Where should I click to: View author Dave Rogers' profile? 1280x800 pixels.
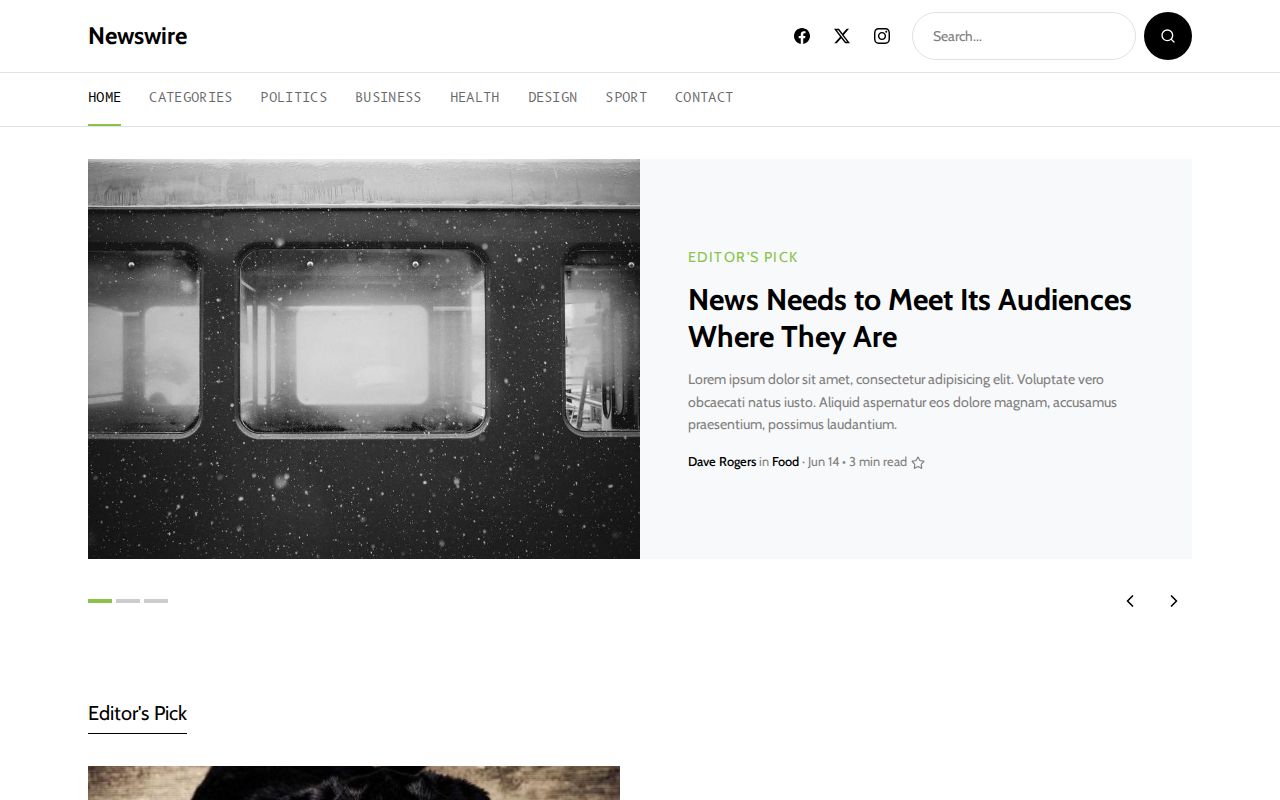[722, 462]
